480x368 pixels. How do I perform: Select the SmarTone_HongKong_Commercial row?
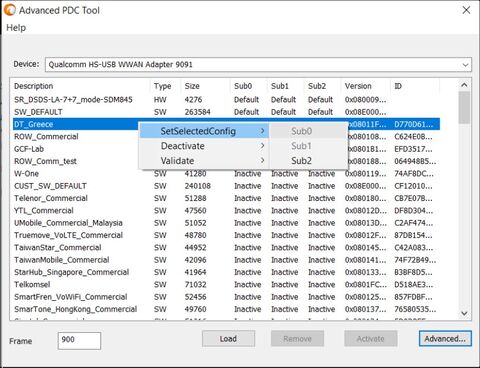point(226,309)
